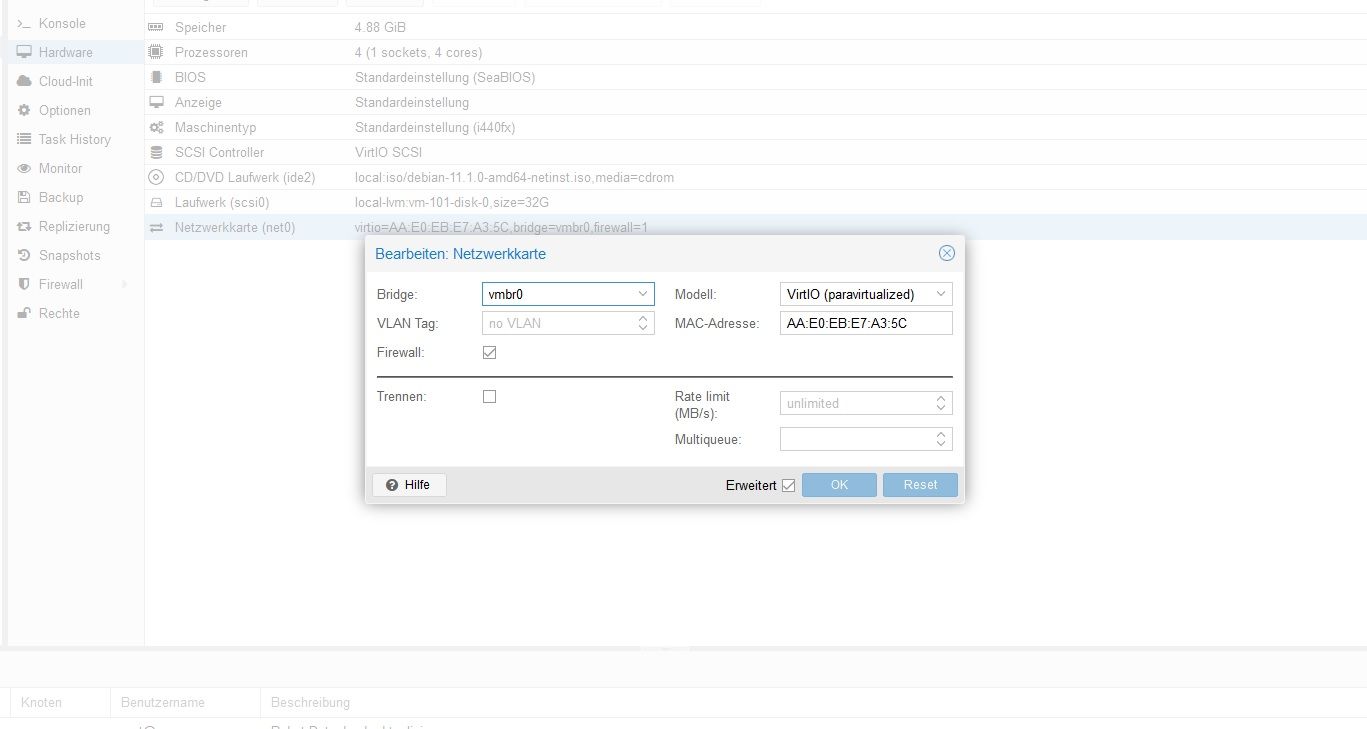The image size is (1367, 729).
Task: Open Backup via its floppy disk icon
Action: (24, 197)
